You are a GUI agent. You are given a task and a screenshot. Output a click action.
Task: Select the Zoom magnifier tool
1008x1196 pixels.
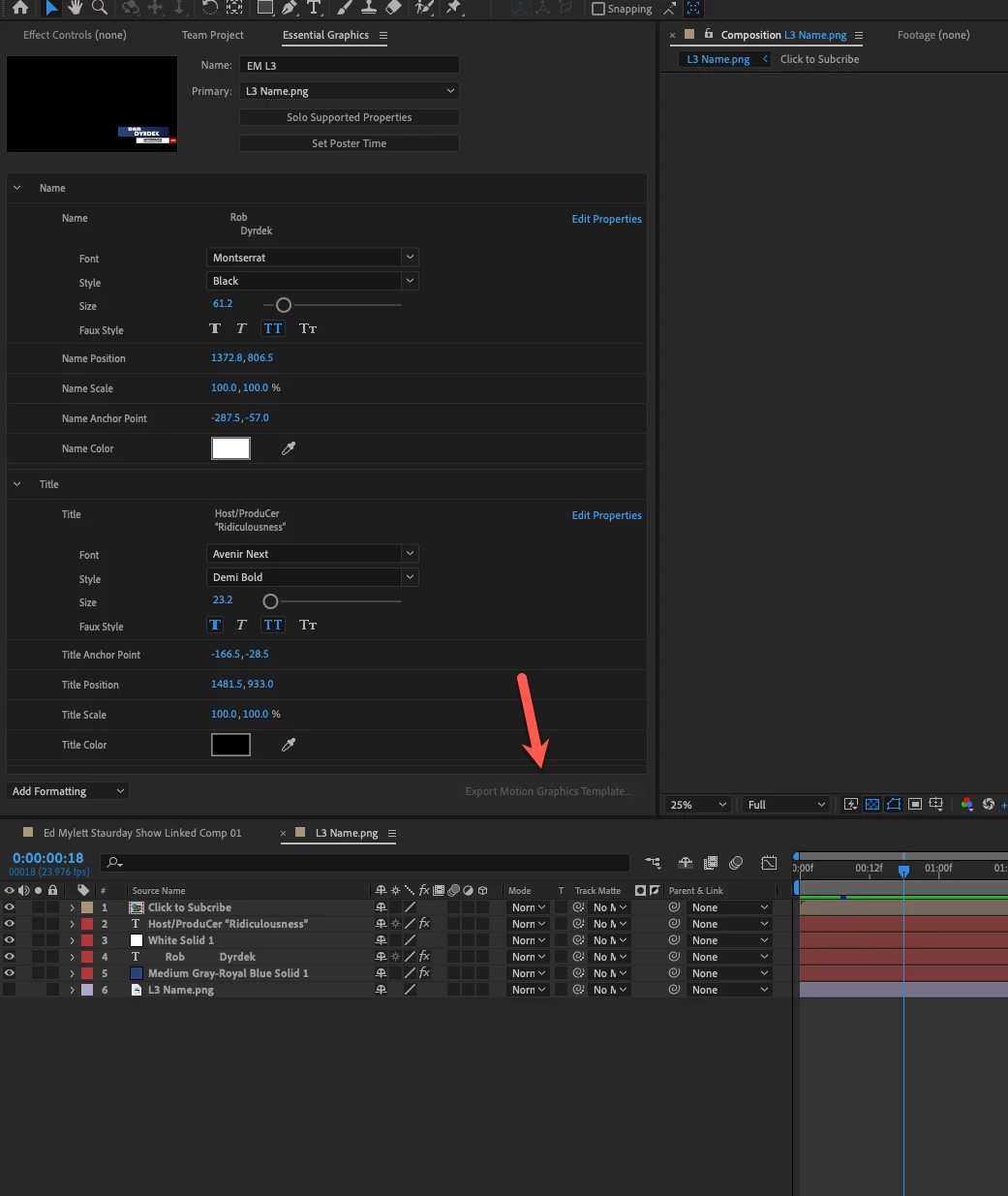coord(100,8)
